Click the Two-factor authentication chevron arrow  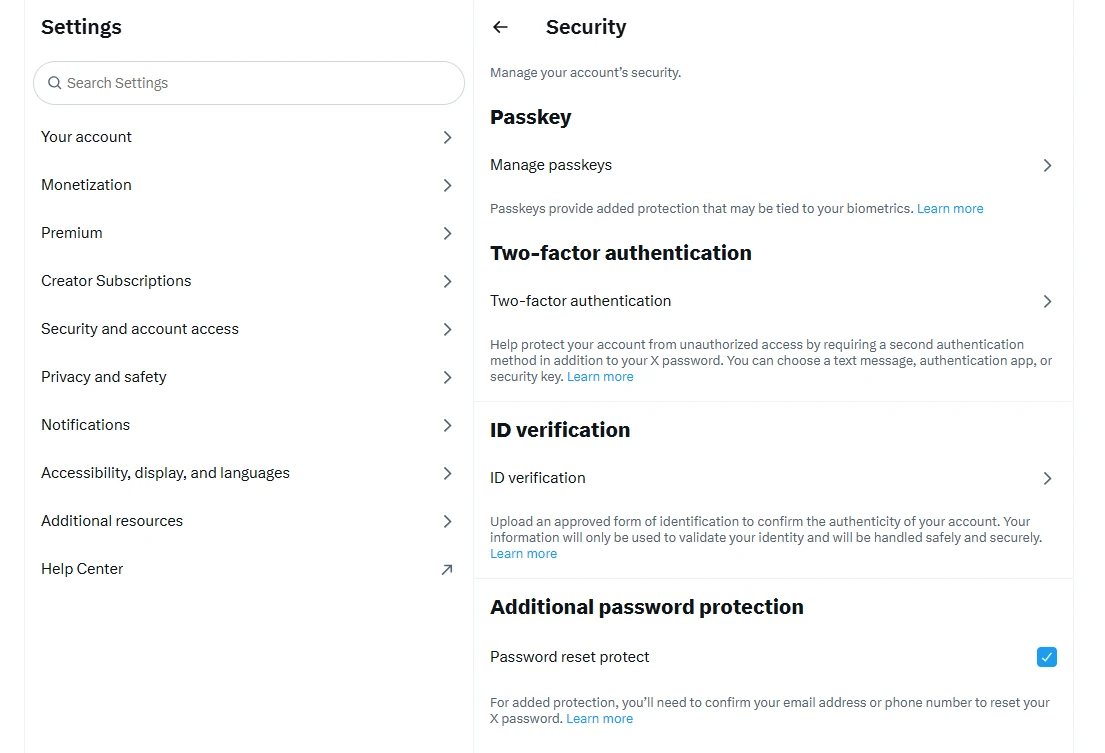[1047, 301]
